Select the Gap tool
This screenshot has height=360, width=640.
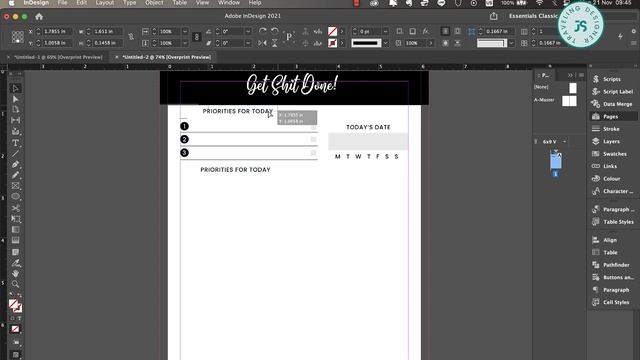16,120
